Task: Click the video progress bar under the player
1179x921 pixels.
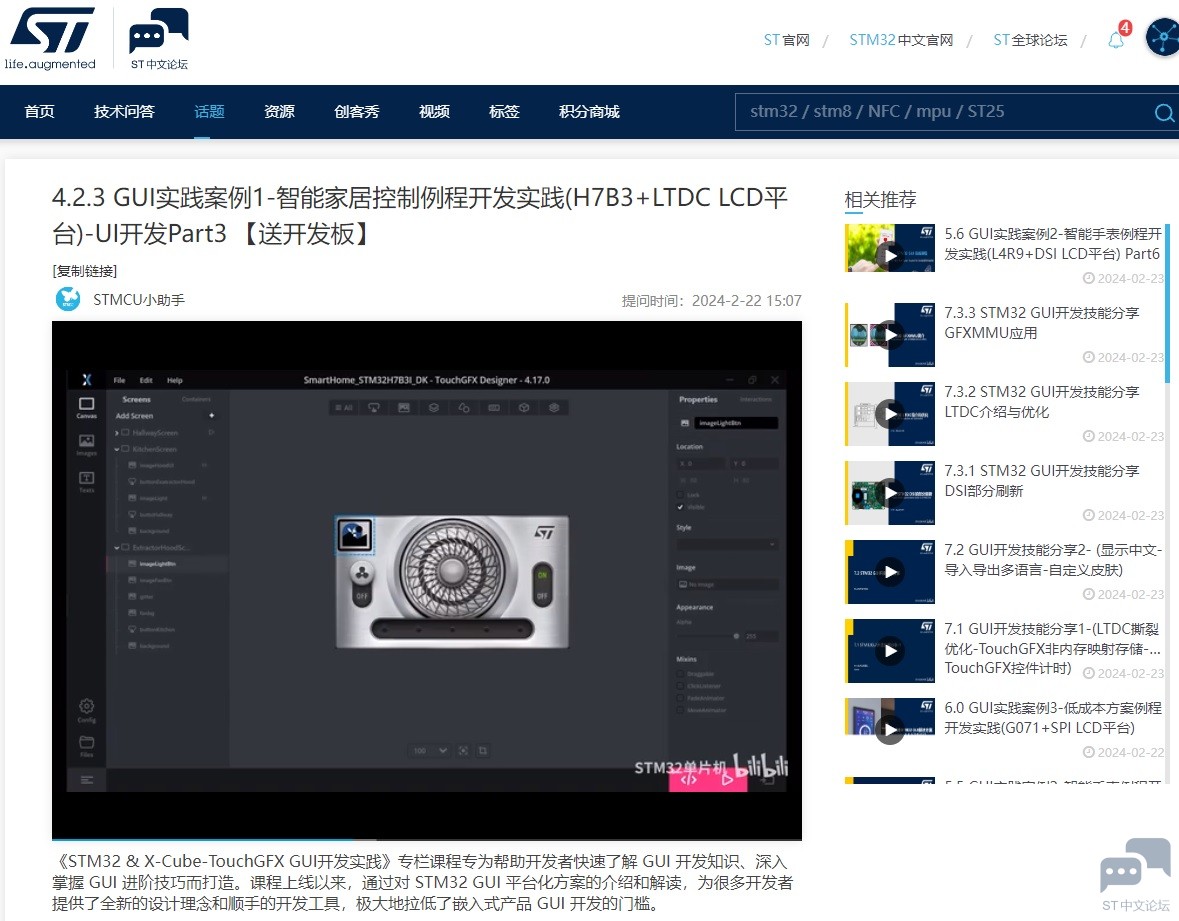Action: coord(426,839)
